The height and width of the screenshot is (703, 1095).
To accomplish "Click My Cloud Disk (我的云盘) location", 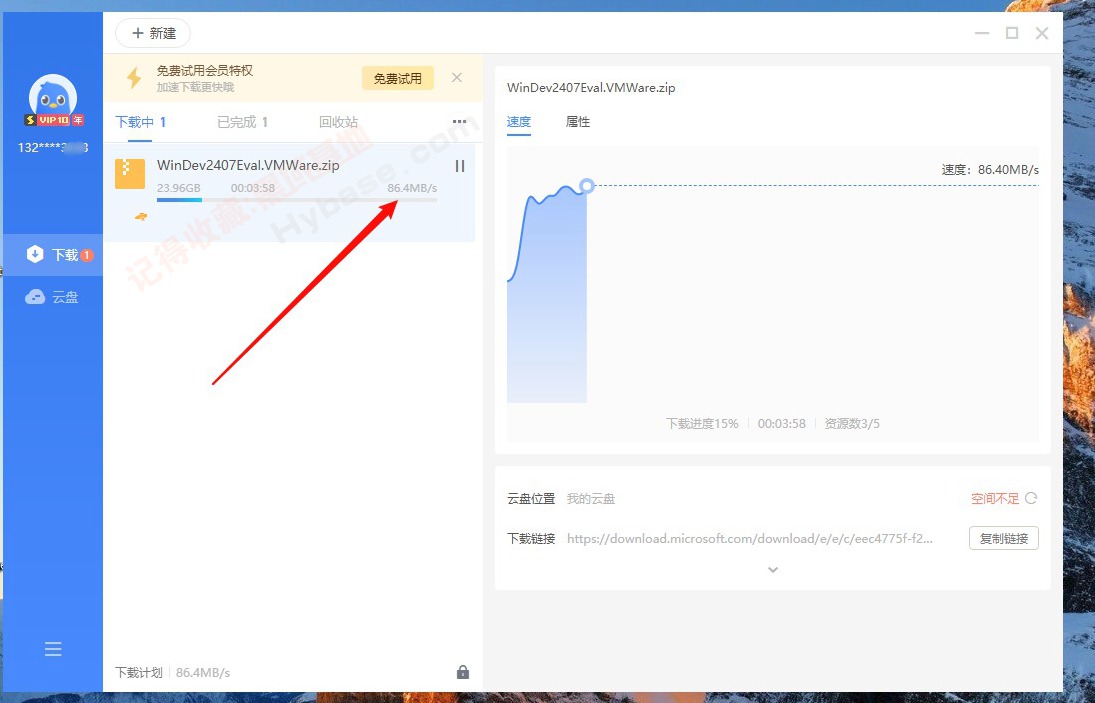I will pos(591,498).
